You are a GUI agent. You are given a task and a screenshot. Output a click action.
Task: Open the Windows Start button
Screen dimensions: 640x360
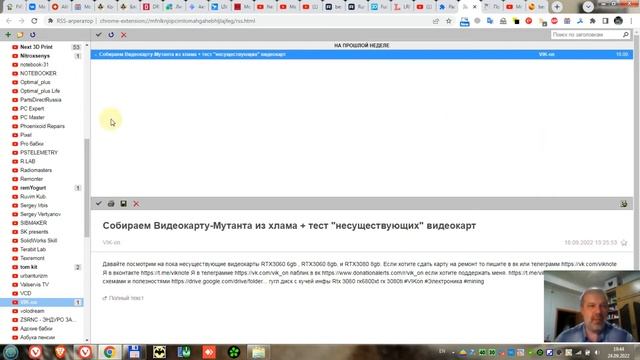(x=11, y=352)
